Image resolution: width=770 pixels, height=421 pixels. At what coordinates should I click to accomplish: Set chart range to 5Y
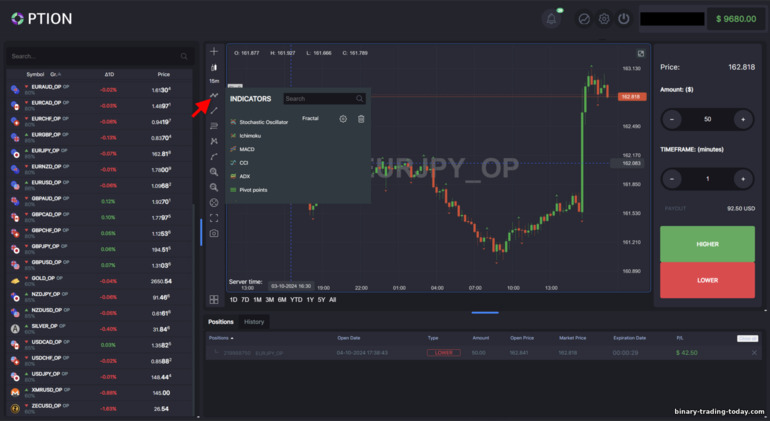[x=321, y=300]
